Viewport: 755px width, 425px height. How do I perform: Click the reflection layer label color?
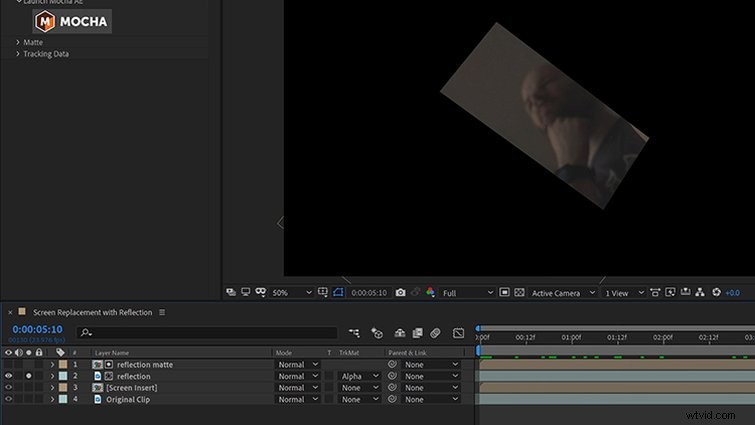coord(63,376)
